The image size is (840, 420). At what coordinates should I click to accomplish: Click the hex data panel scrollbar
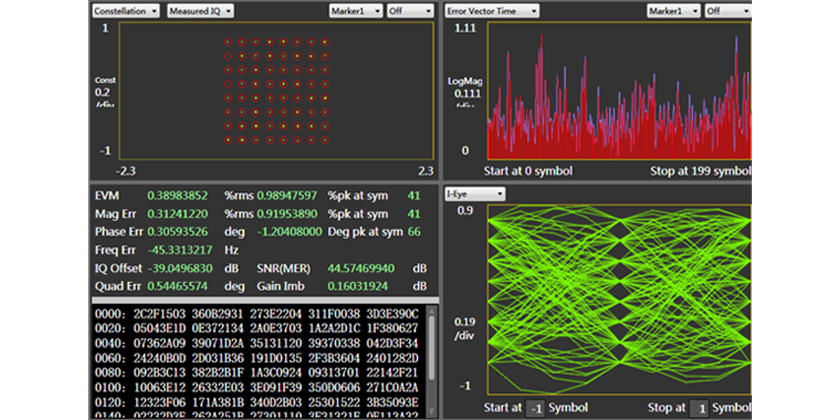[x=432, y=360]
